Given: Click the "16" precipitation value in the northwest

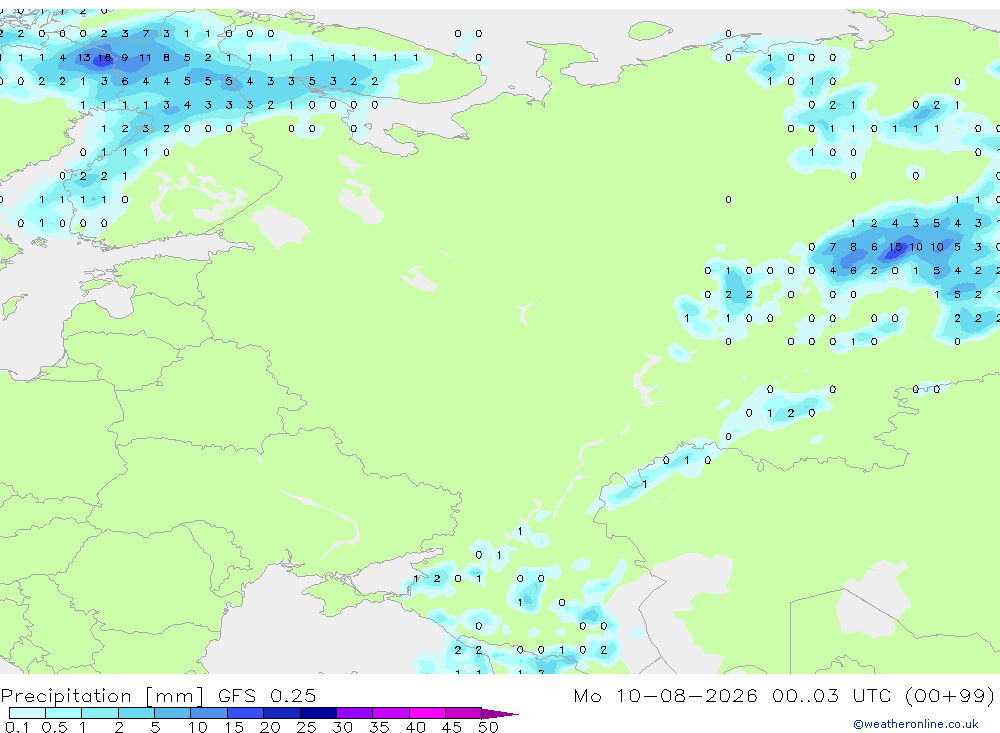Looking at the screenshot, I should click(x=104, y=57).
